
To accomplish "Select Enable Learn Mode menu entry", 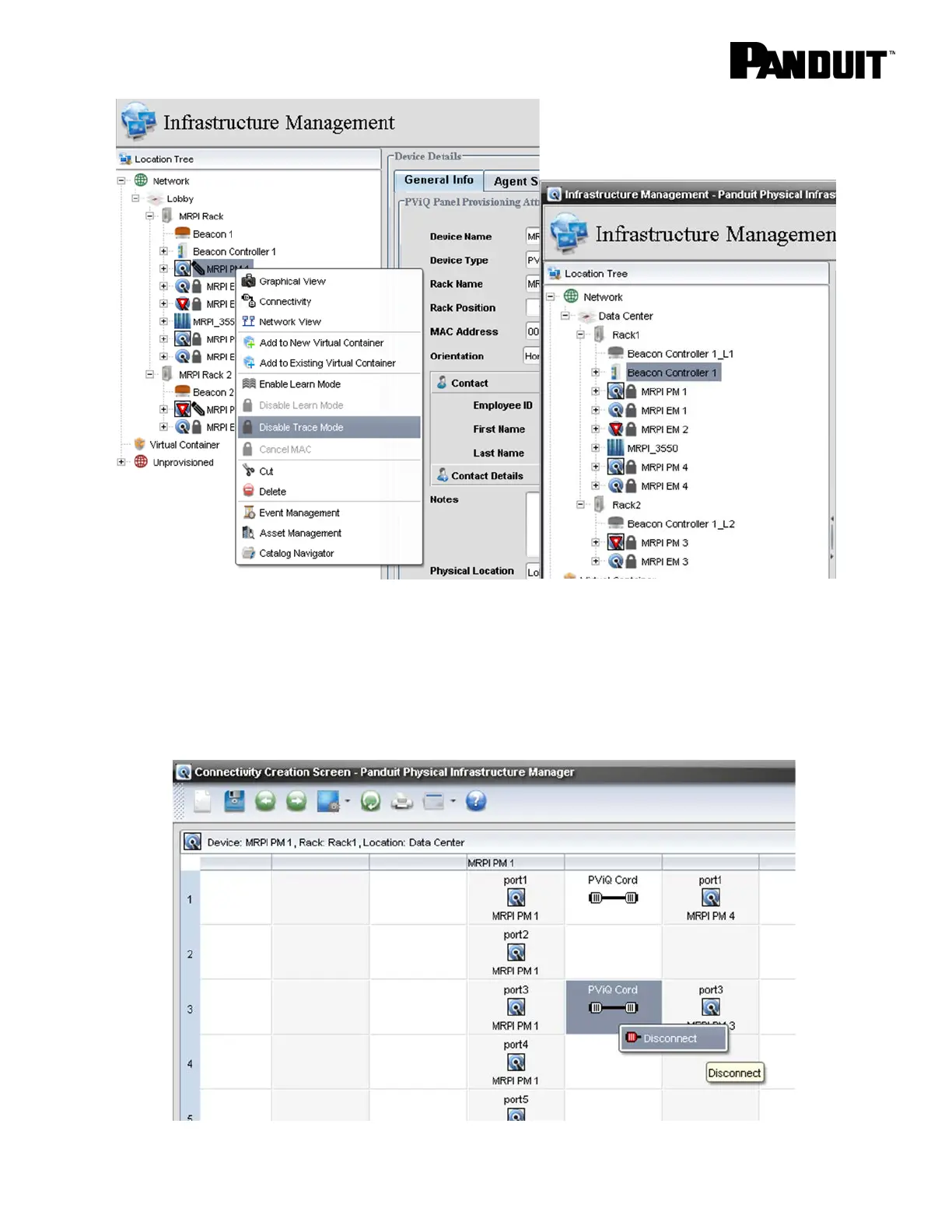I will (299, 383).
